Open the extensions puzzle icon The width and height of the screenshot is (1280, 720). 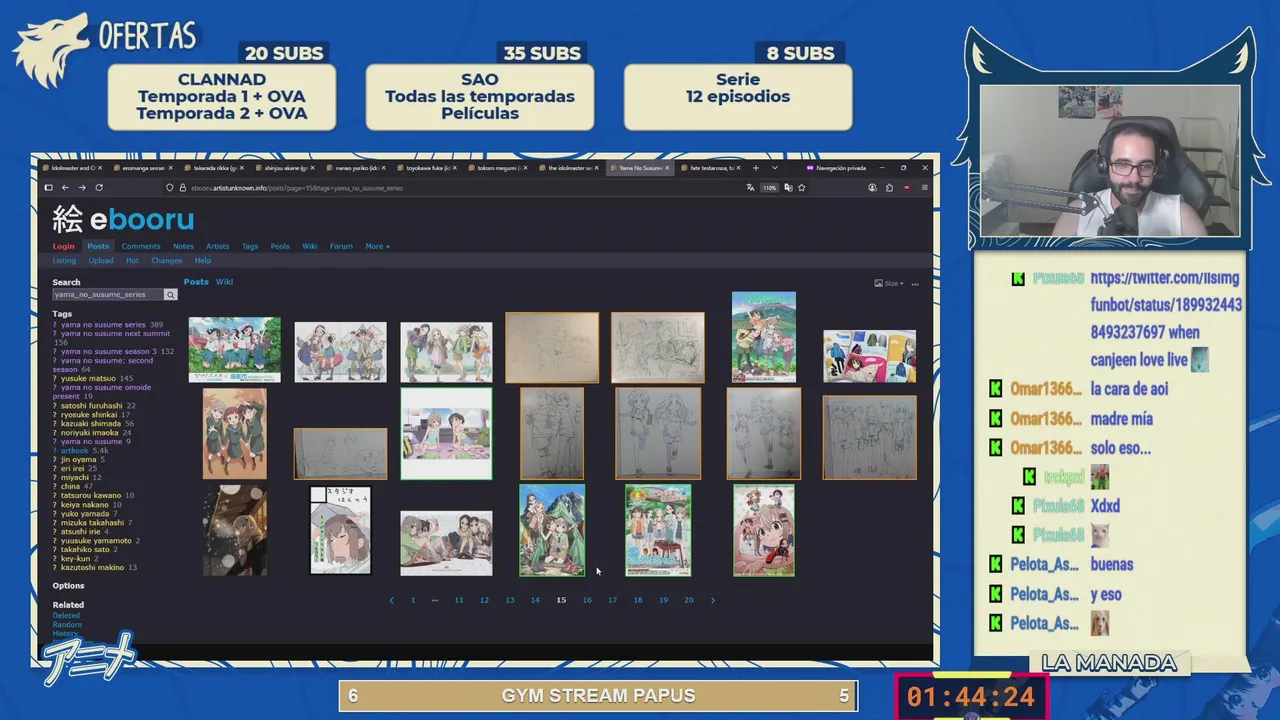pyautogui.click(x=889, y=188)
